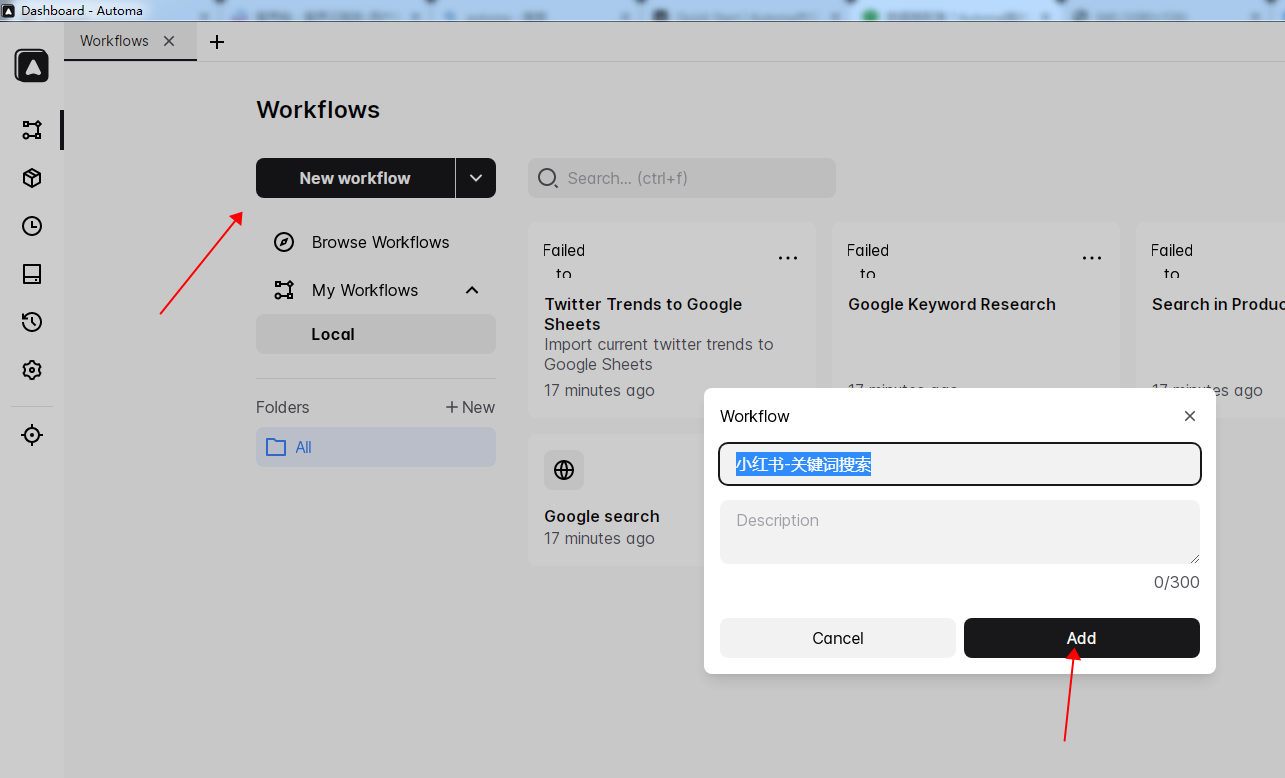Open the Settings gear sidebar icon
This screenshot has height=778, width=1285.
pos(32,370)
